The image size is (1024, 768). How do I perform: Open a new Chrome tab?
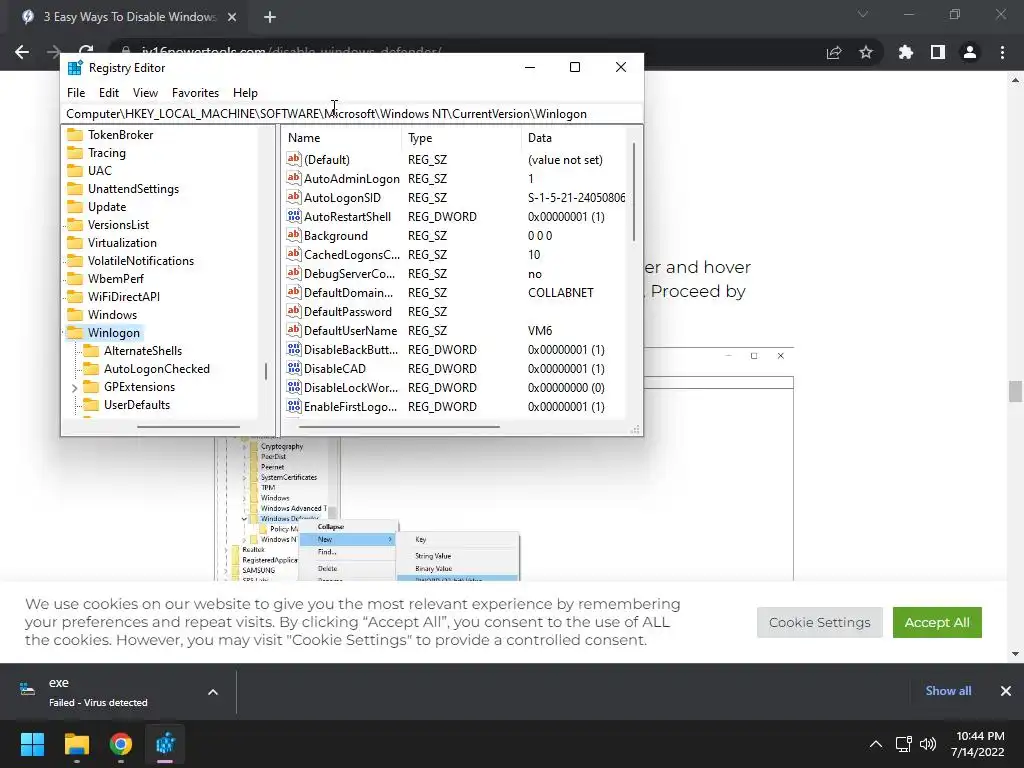point(270,17)
